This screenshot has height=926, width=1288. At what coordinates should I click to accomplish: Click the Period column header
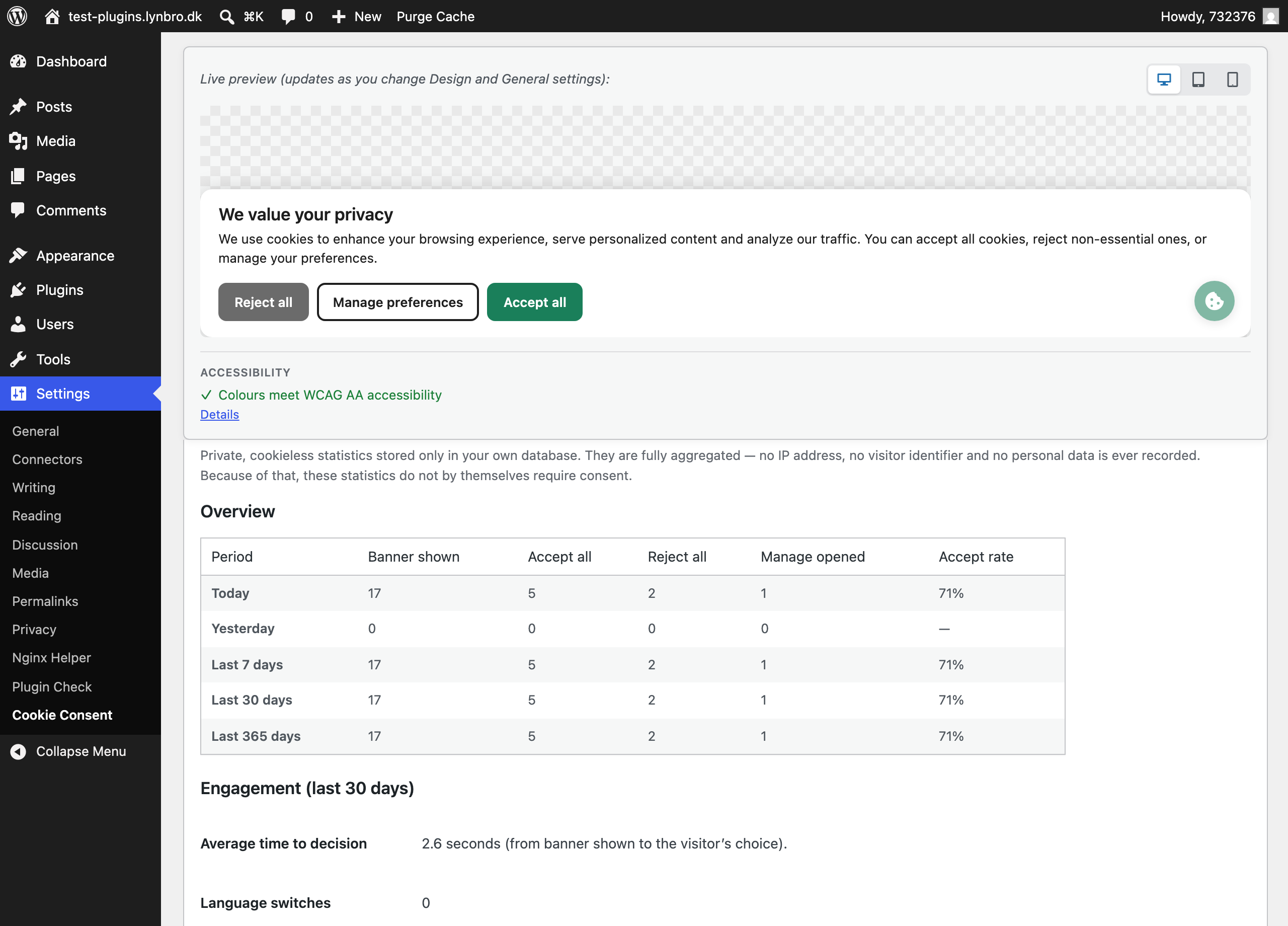[232, 557]
